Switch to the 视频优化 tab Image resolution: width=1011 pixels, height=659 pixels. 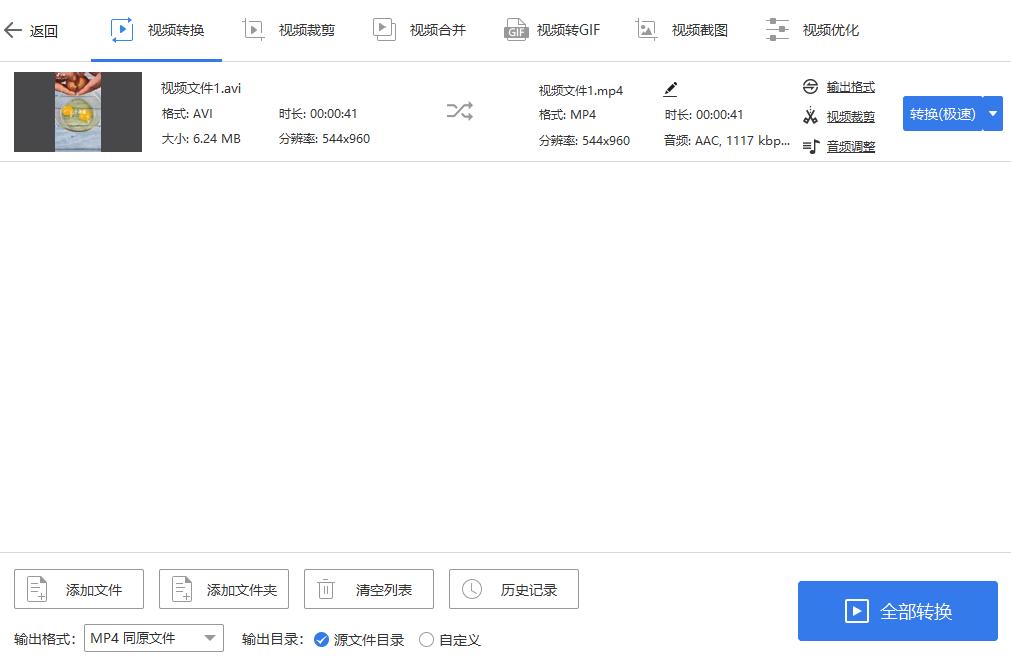pos(812,30)
